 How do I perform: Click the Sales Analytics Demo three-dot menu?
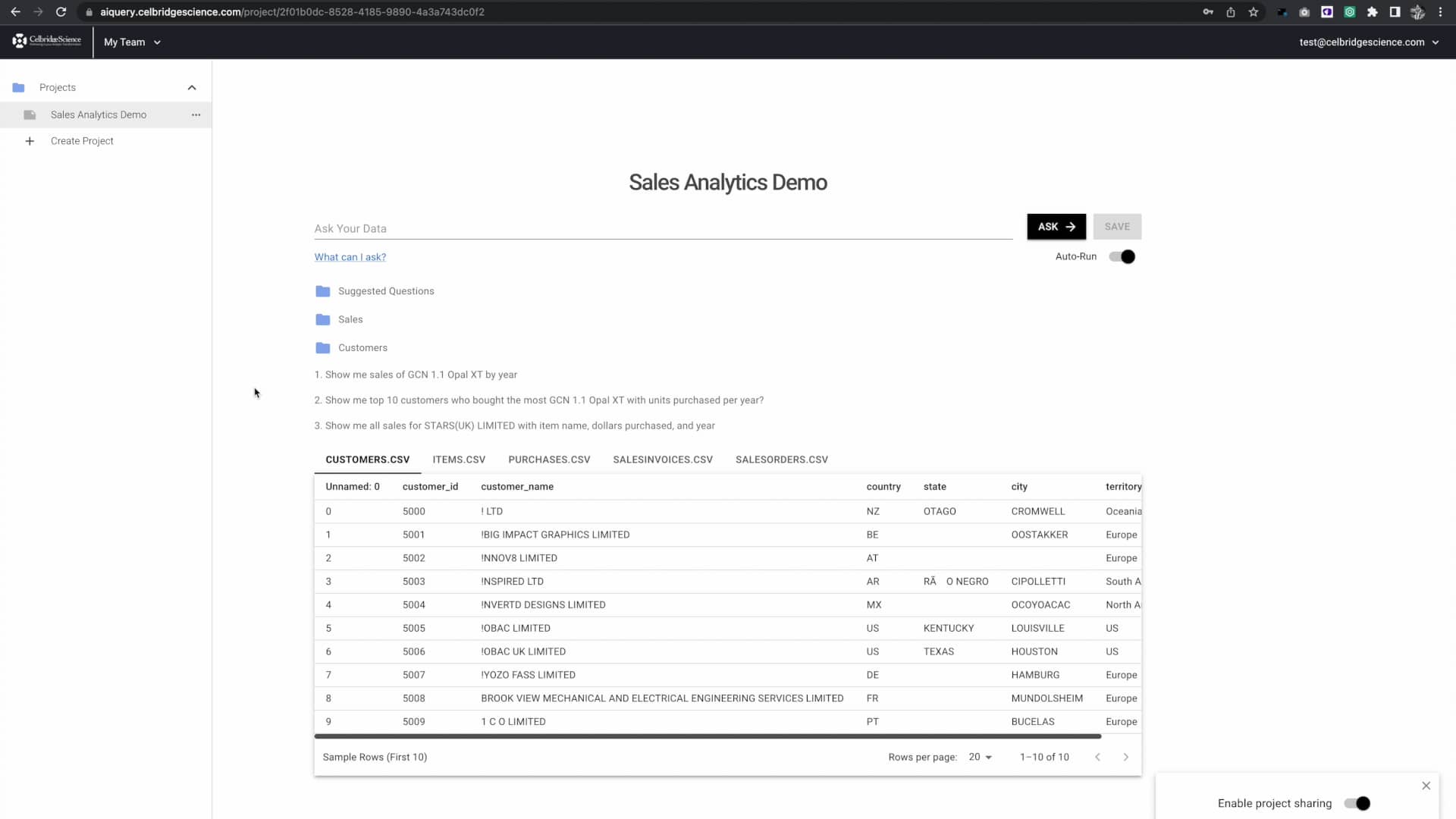coord(196,115)
